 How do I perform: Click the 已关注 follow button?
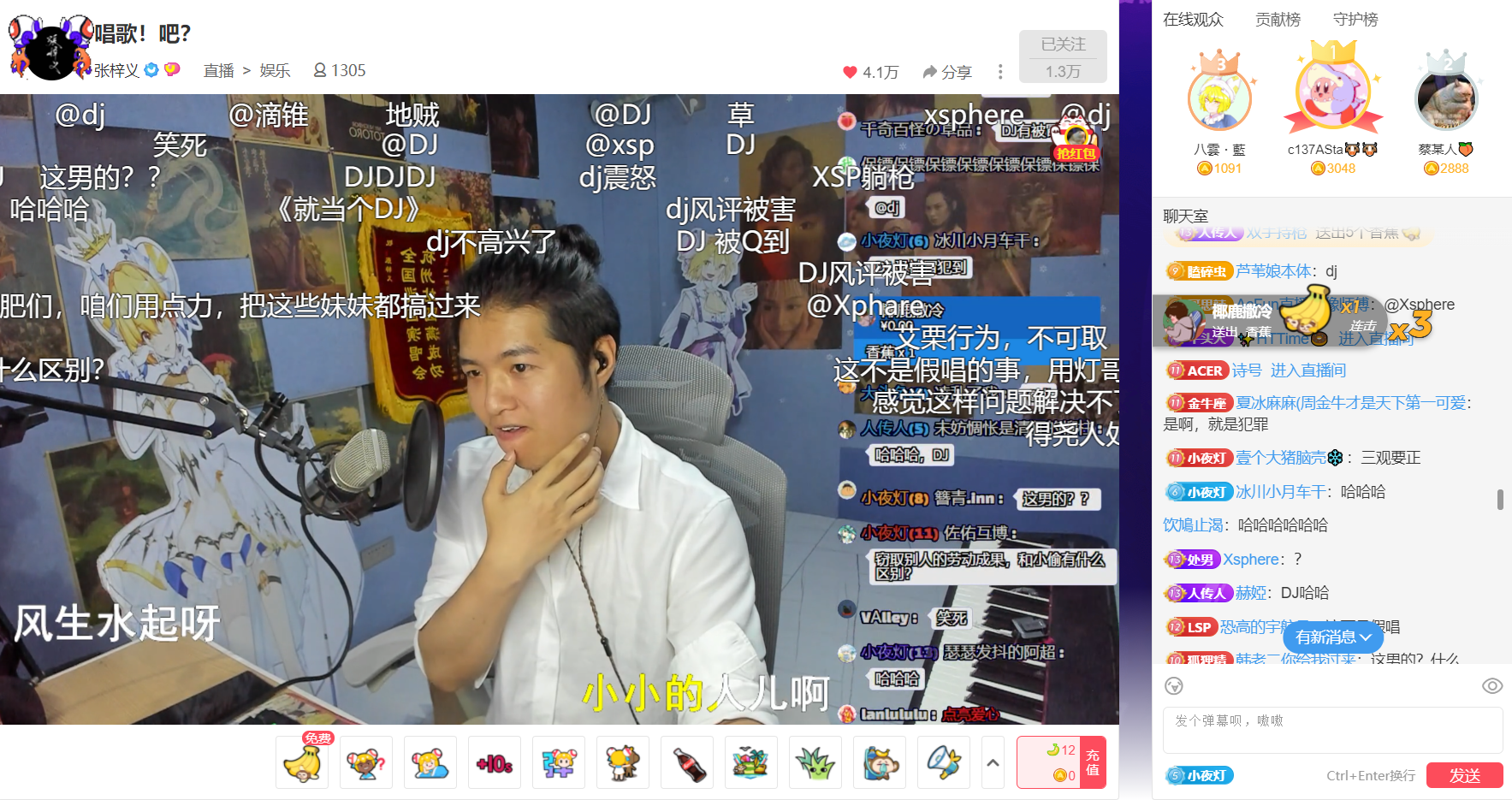click(1063, 56)
